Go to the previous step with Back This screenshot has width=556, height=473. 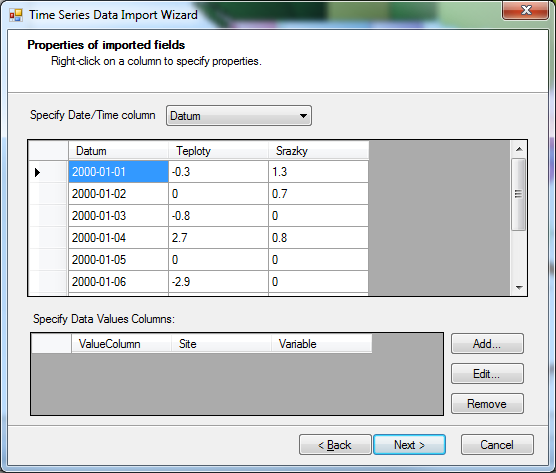335,445
